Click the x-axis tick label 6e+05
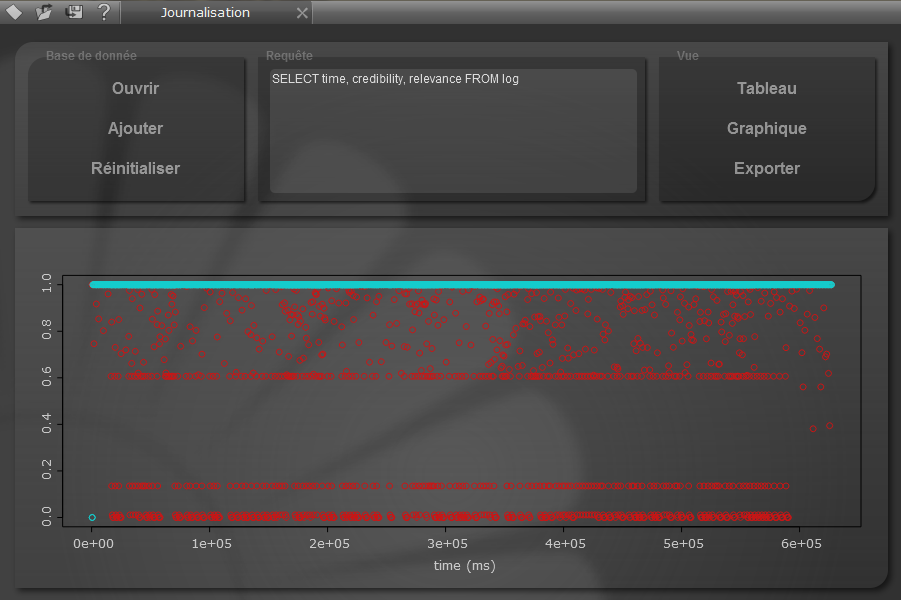The width and height of the screenshot is (901, 600). [x=801, y=544]
